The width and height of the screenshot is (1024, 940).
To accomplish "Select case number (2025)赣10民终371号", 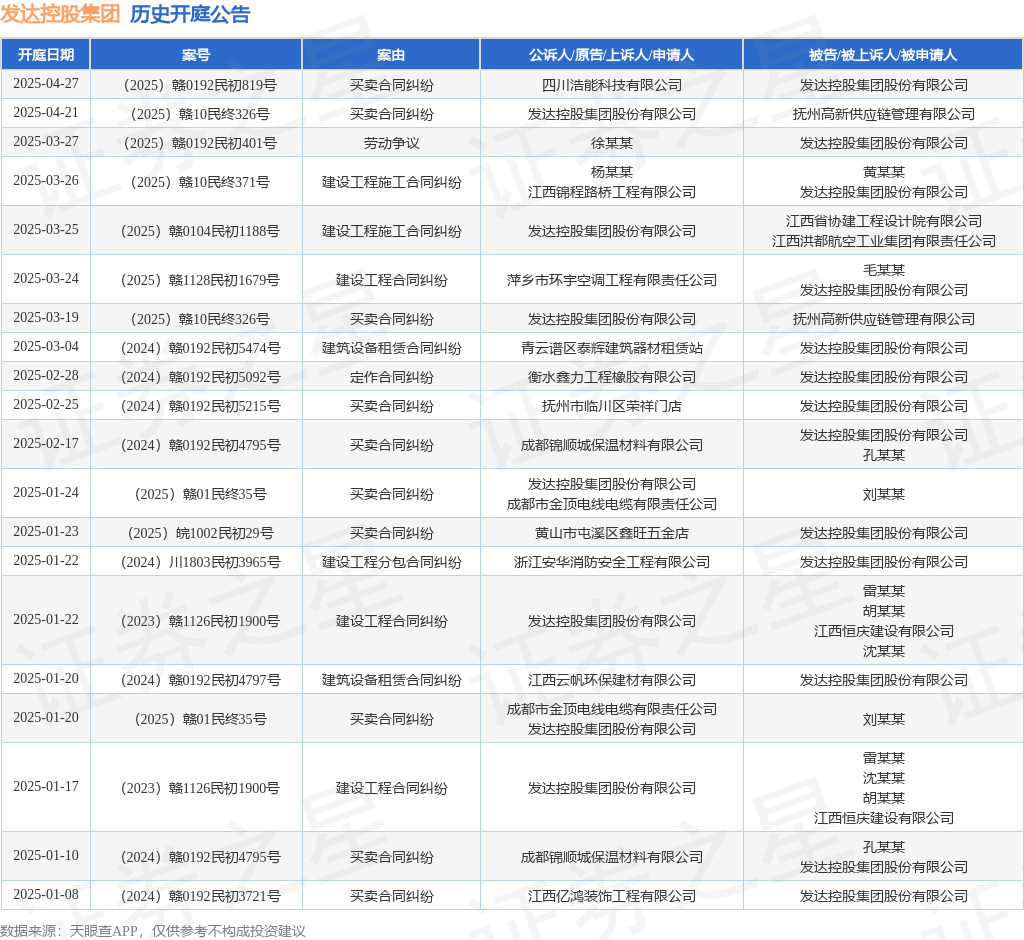I will [x=200, y=182].
